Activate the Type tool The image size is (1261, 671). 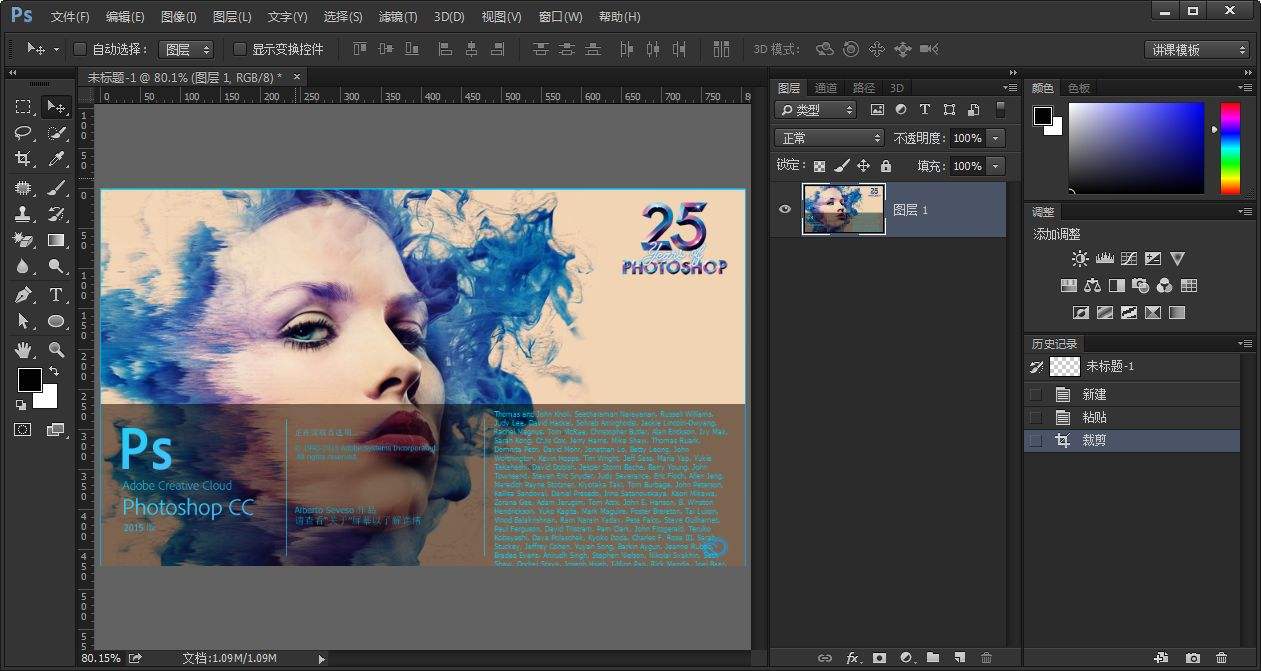(x=57, y=294)
